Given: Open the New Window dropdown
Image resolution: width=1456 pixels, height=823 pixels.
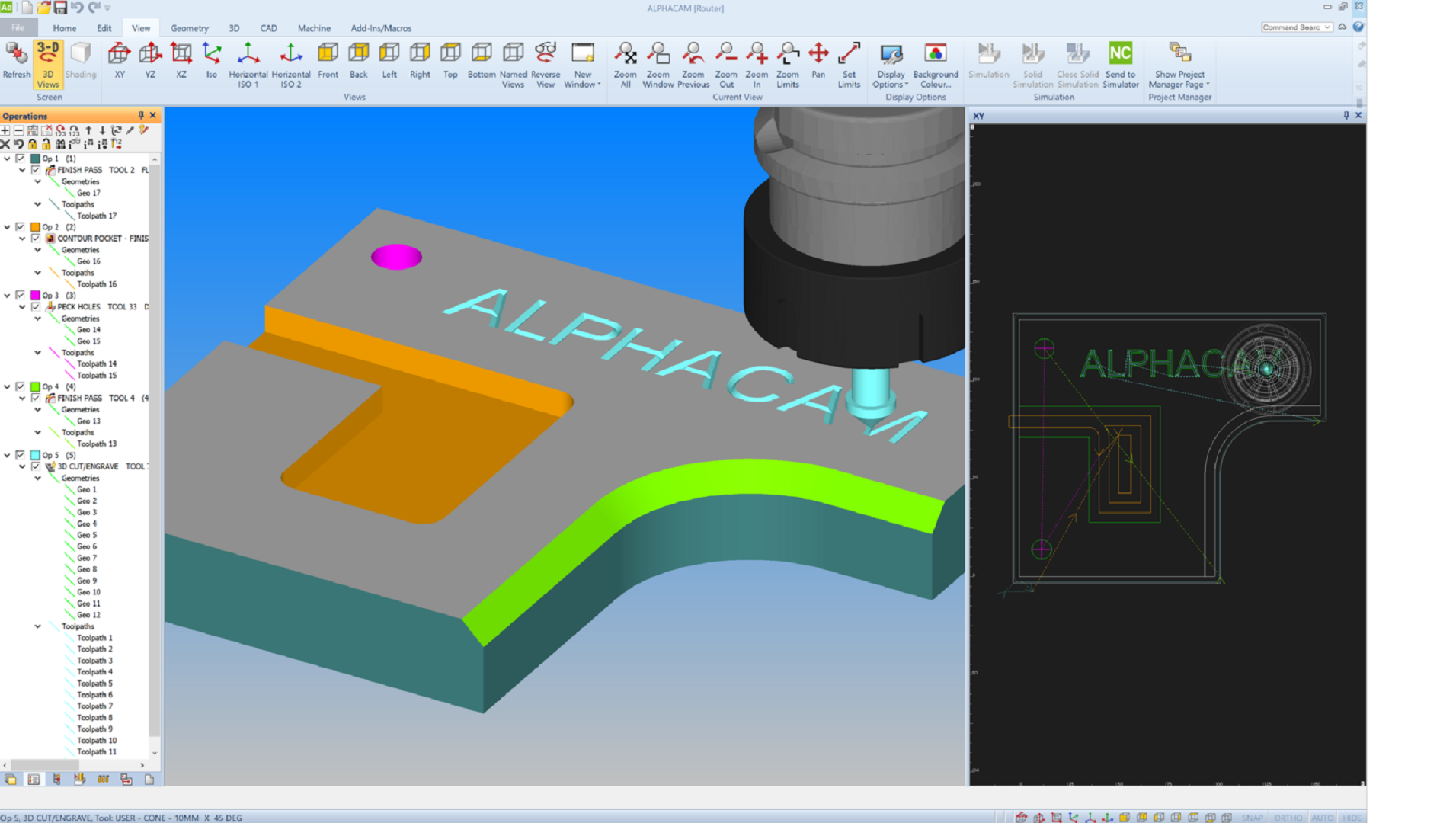Looking at the screenshot, I should [x=583, y=65].
